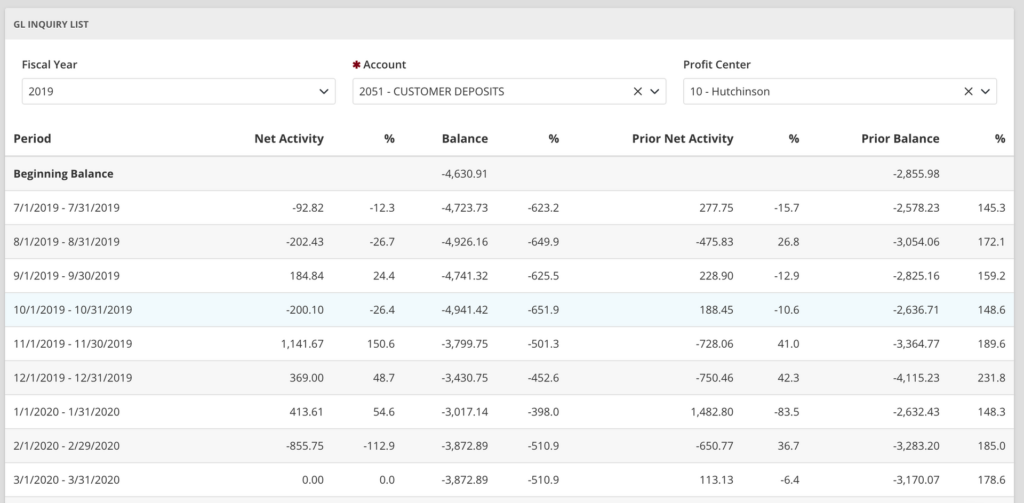The image size is (1024, 503).
Task: Open the Fiscal Year dropdown
Action: point(179,91)
